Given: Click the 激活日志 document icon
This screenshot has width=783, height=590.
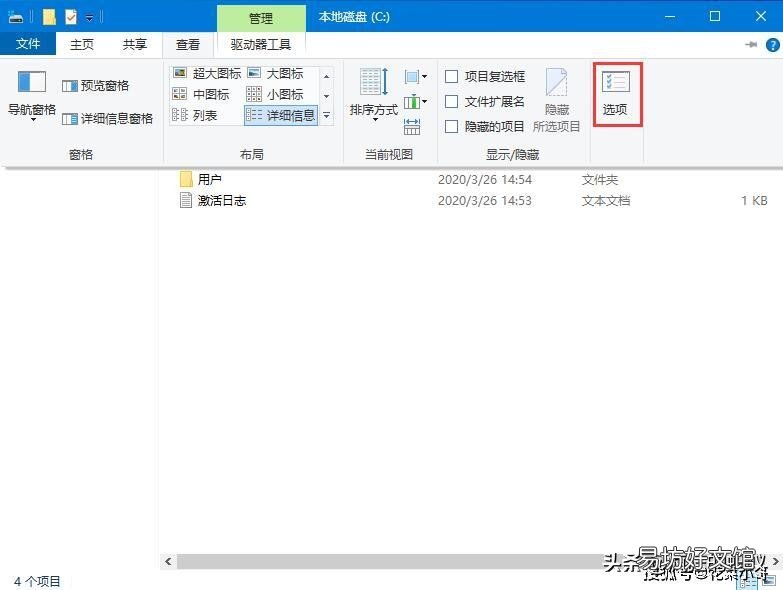Looking at the screenshot, I should coord(186,200).
